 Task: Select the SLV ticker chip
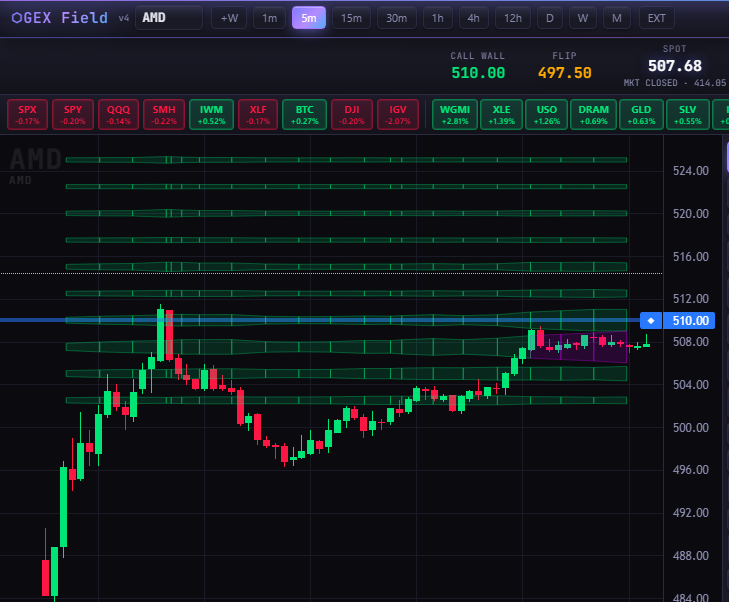click(688, 114)
